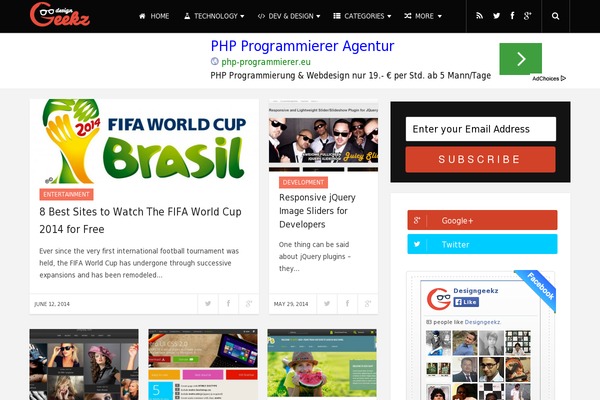Image resolution: width=600 pixels, height=400 pixels.
Task: Expand the Technology dropdown menu
Action: coord(214,16)
